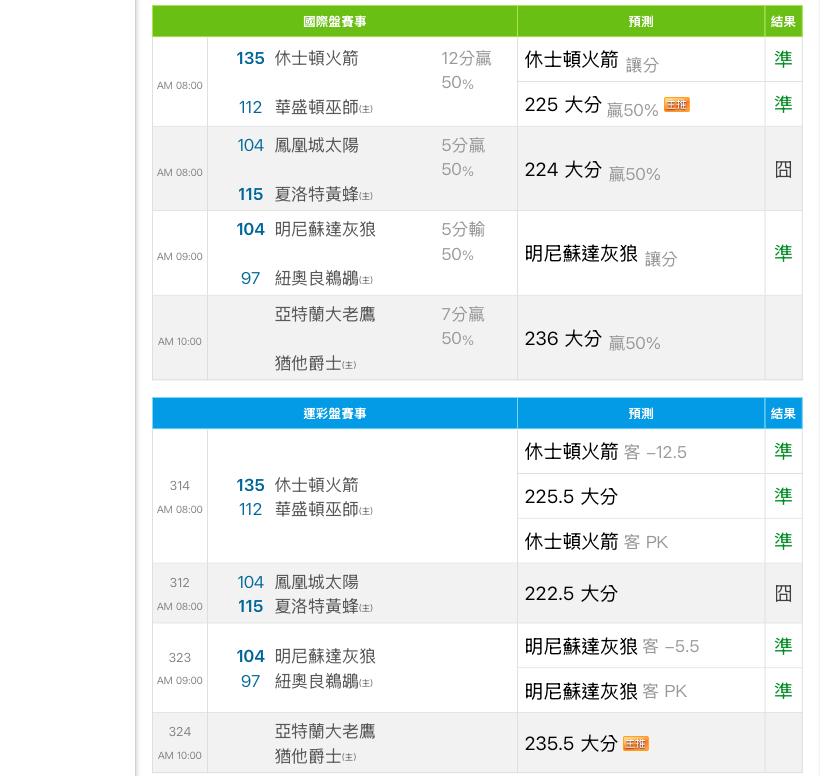
Task: Click AM 09:00 time in 國際盤 table
Action: [180, 257]
